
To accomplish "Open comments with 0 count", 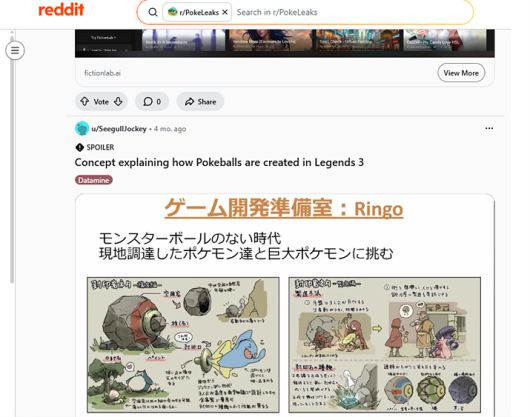I will pyautogui.click(x=152, y=101).
